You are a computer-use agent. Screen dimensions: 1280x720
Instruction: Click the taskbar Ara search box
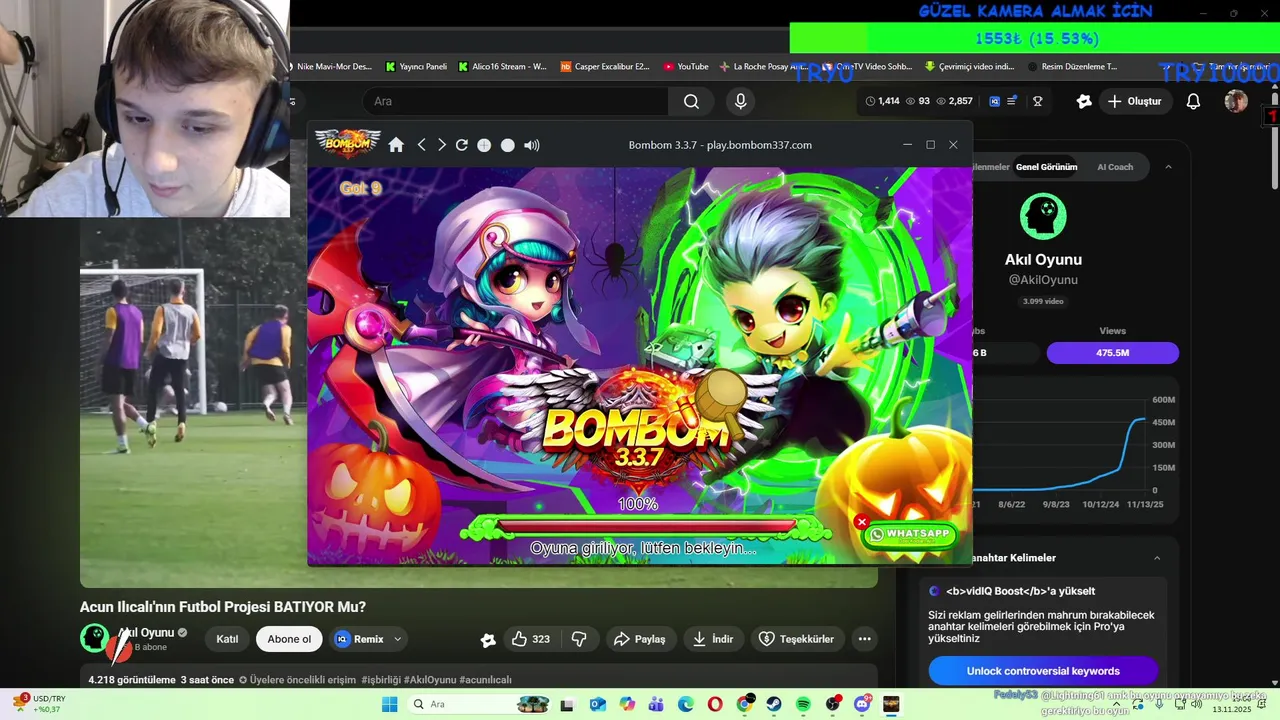tap(480, 704)
